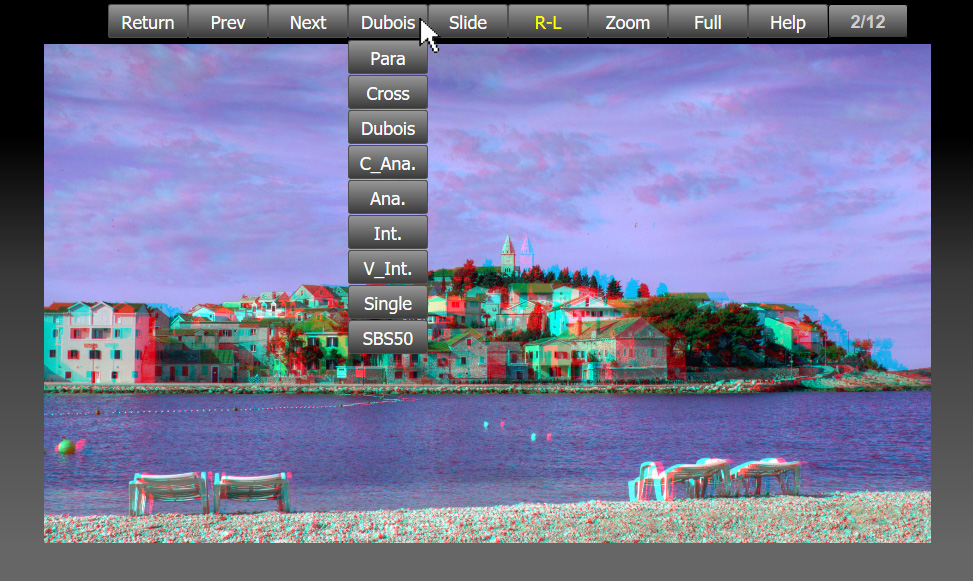Image resolution: width=973 pixels, height=581 pixels.
Task: Select Ana. anaglyph mode
Action: click(x=388, y=198)
